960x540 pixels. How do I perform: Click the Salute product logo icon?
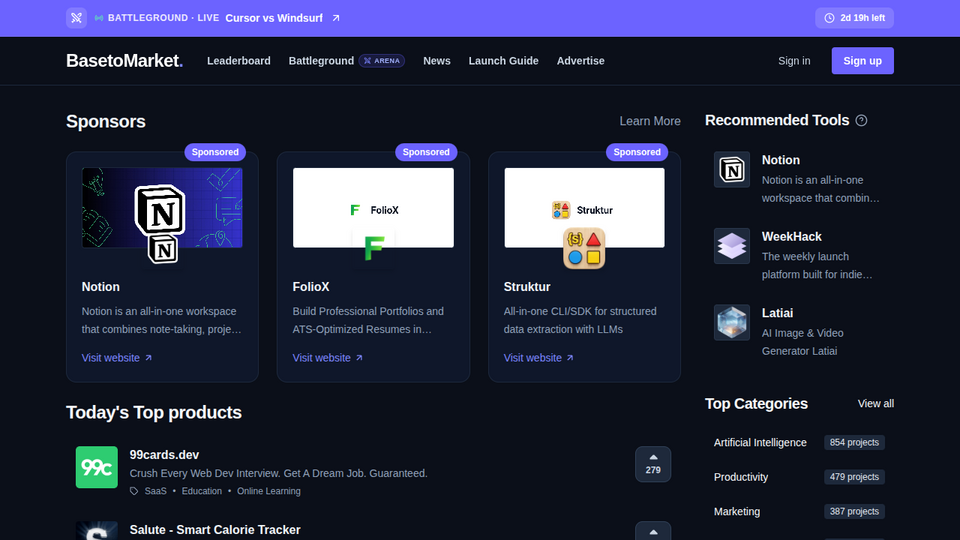pyautogui.click(x=97, y=531)
